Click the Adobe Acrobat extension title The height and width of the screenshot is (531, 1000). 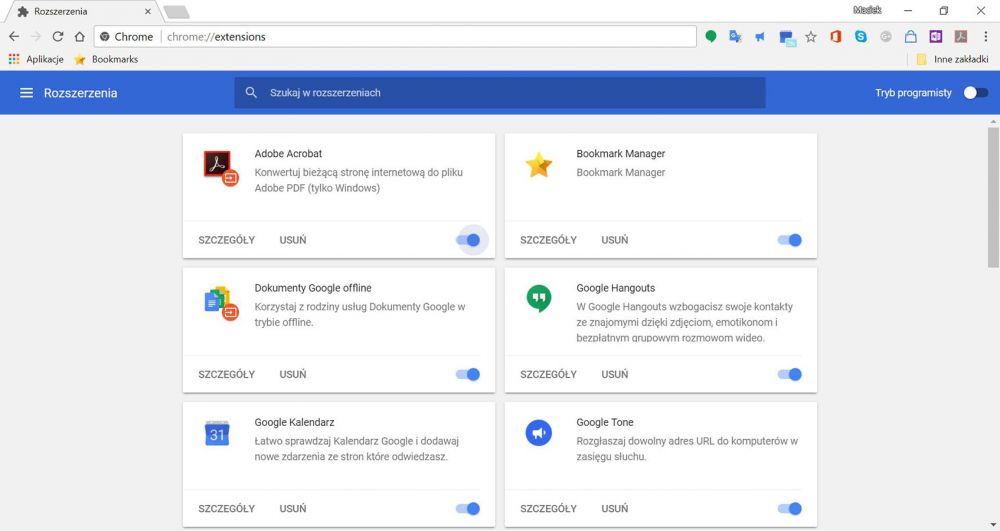(288, 154)
